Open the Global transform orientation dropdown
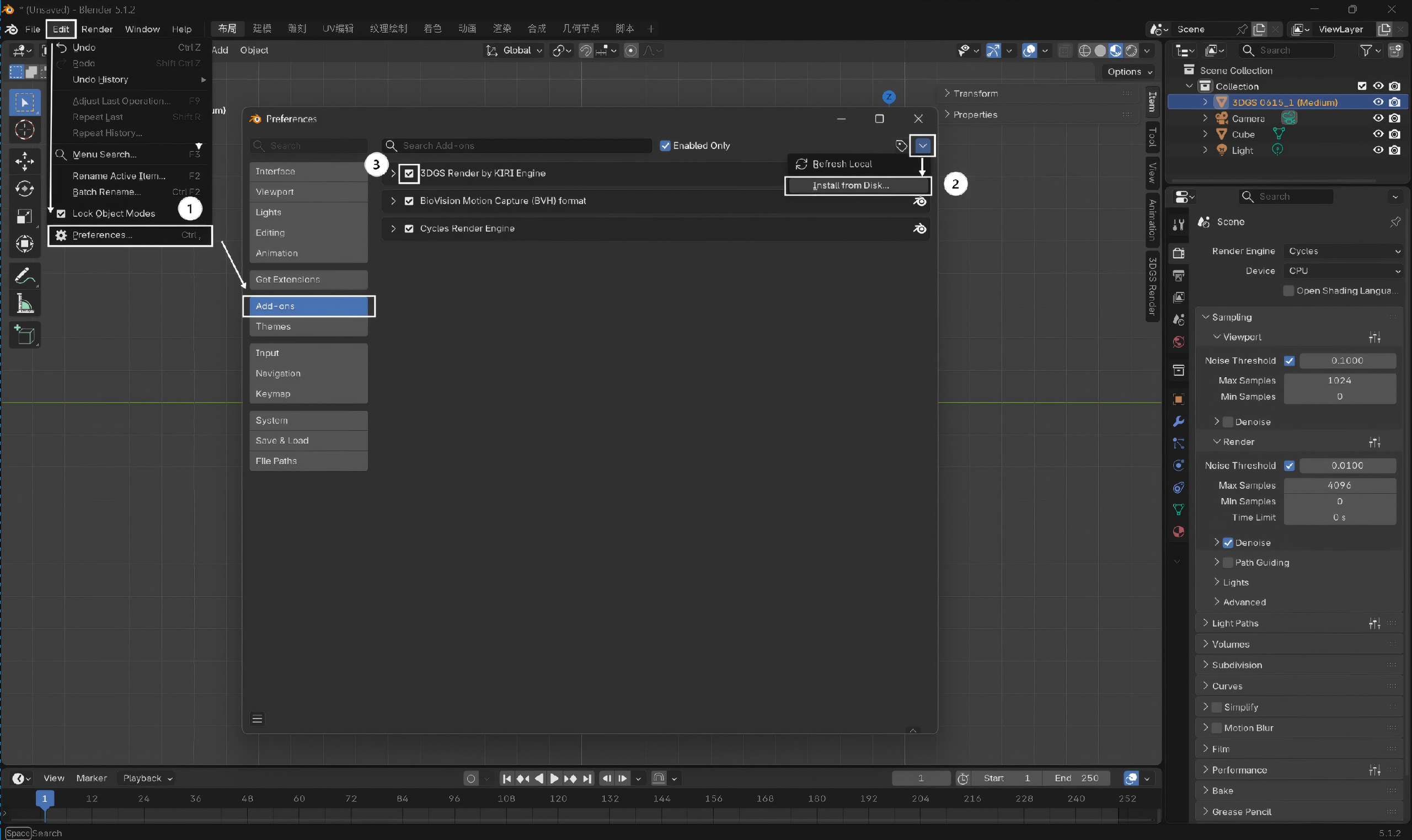 515,51
